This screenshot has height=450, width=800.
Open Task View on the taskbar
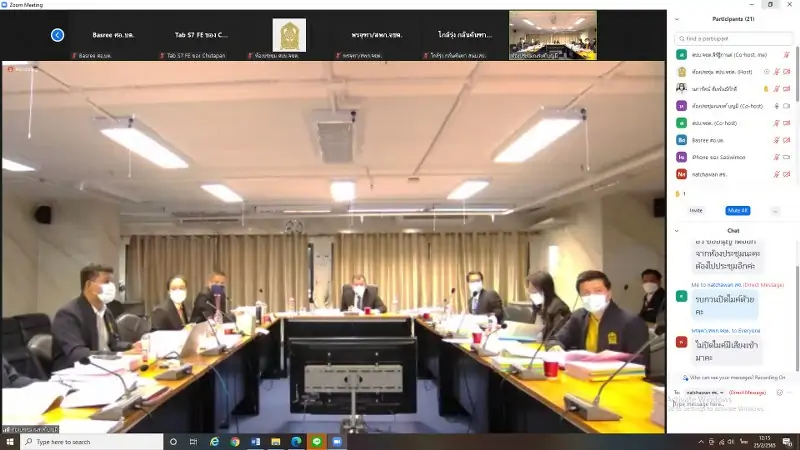[193, 442]
